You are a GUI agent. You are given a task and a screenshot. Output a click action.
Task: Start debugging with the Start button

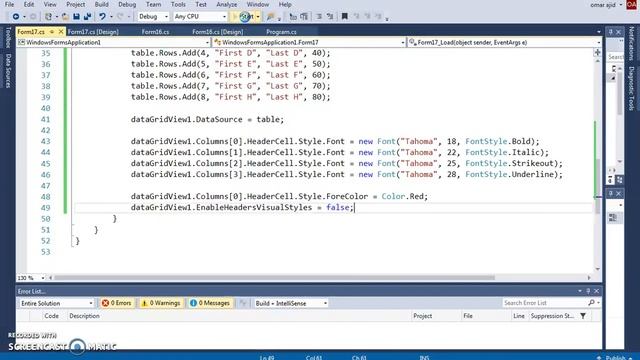(244, 16)
